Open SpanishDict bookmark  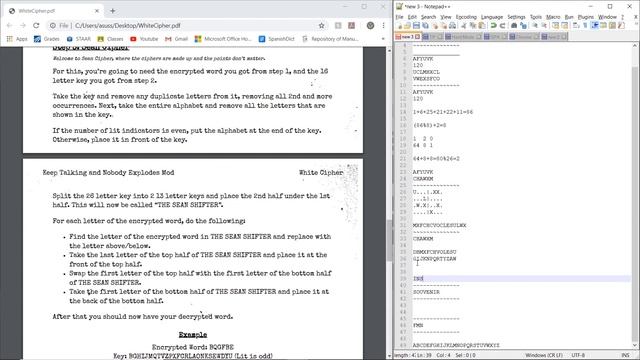(277, 39)
